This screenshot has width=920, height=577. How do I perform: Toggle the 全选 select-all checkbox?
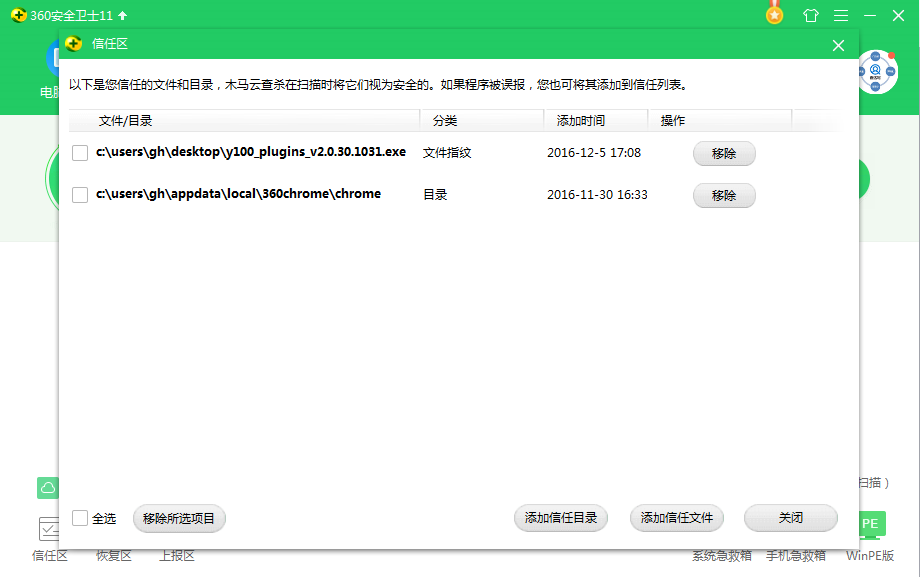point(80,518)
